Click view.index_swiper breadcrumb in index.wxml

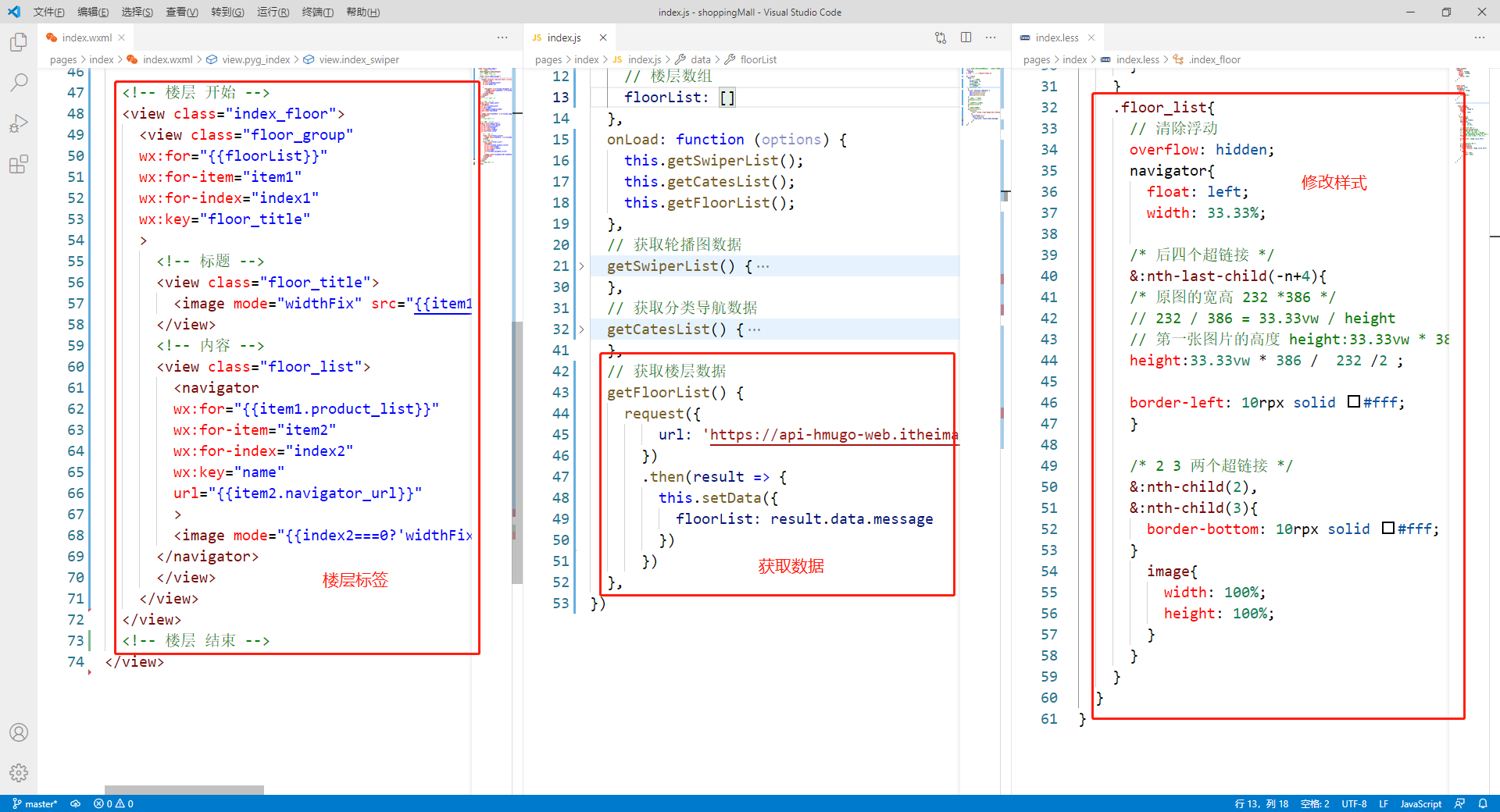point(359,59)
